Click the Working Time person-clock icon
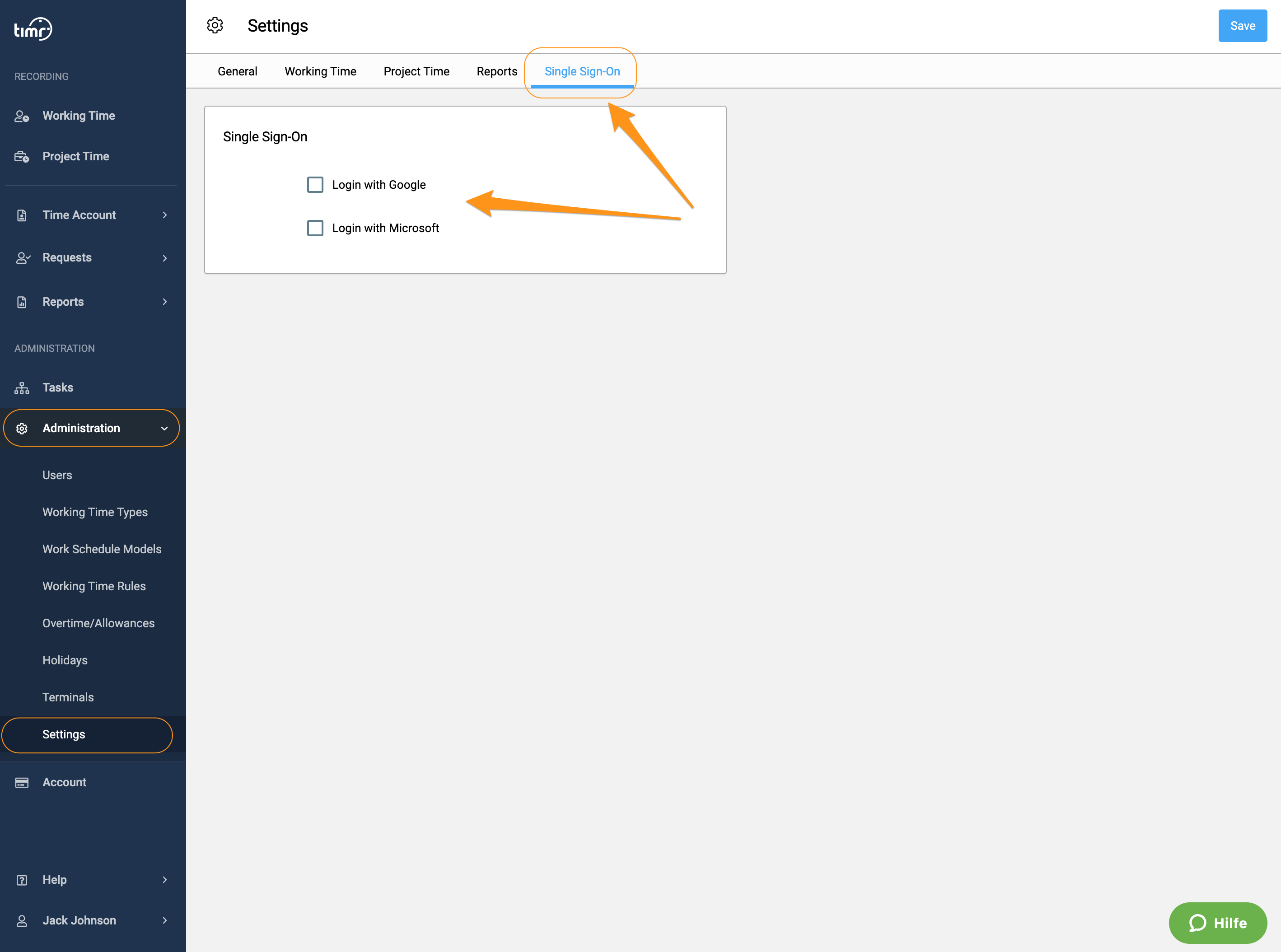This screenshot has height=952, width=1281. (22, 117)
